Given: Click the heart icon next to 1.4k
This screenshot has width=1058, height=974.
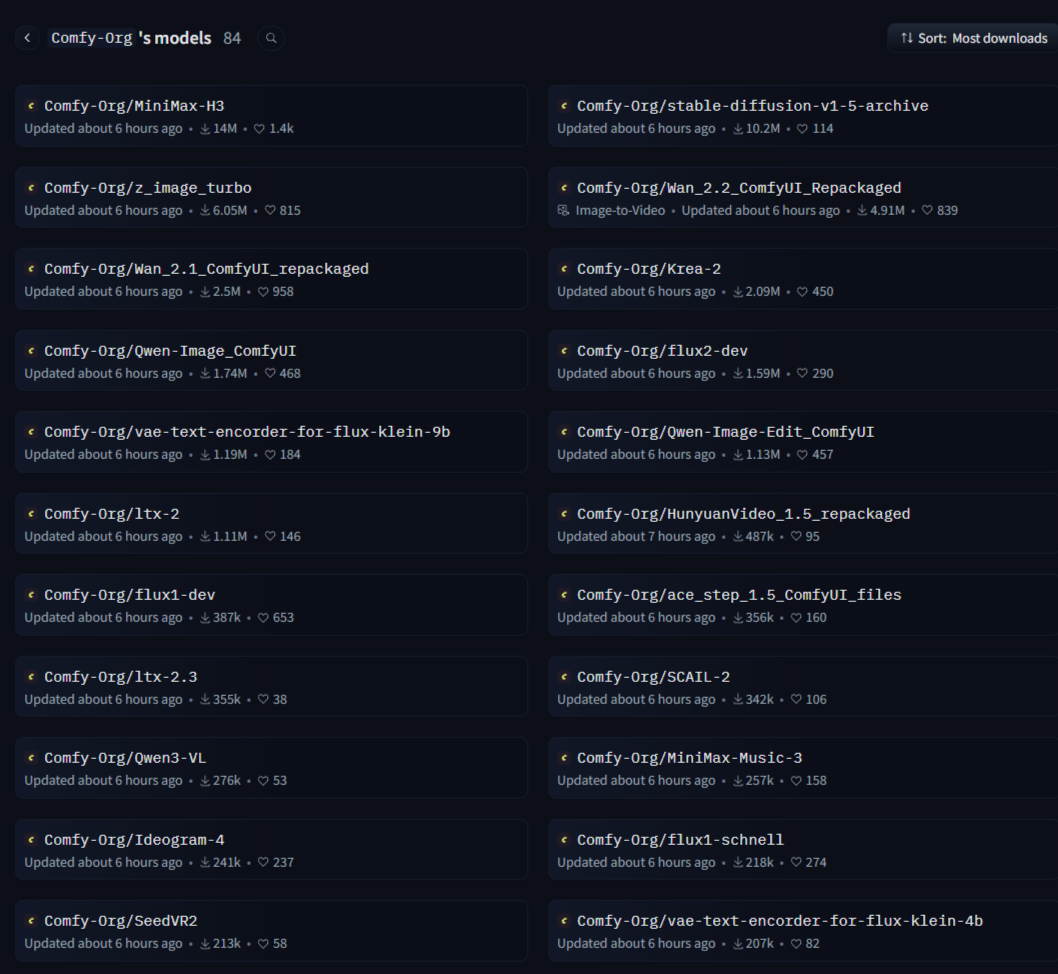Looking at the screenshot, I should coord(259,129).
